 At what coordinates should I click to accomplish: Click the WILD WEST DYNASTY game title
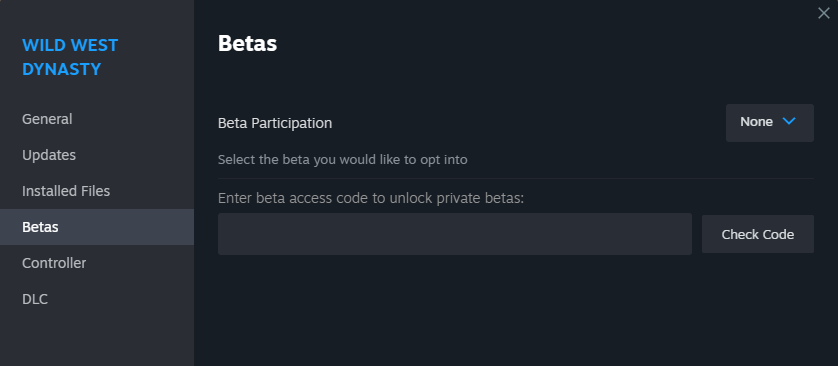(70, 57)
